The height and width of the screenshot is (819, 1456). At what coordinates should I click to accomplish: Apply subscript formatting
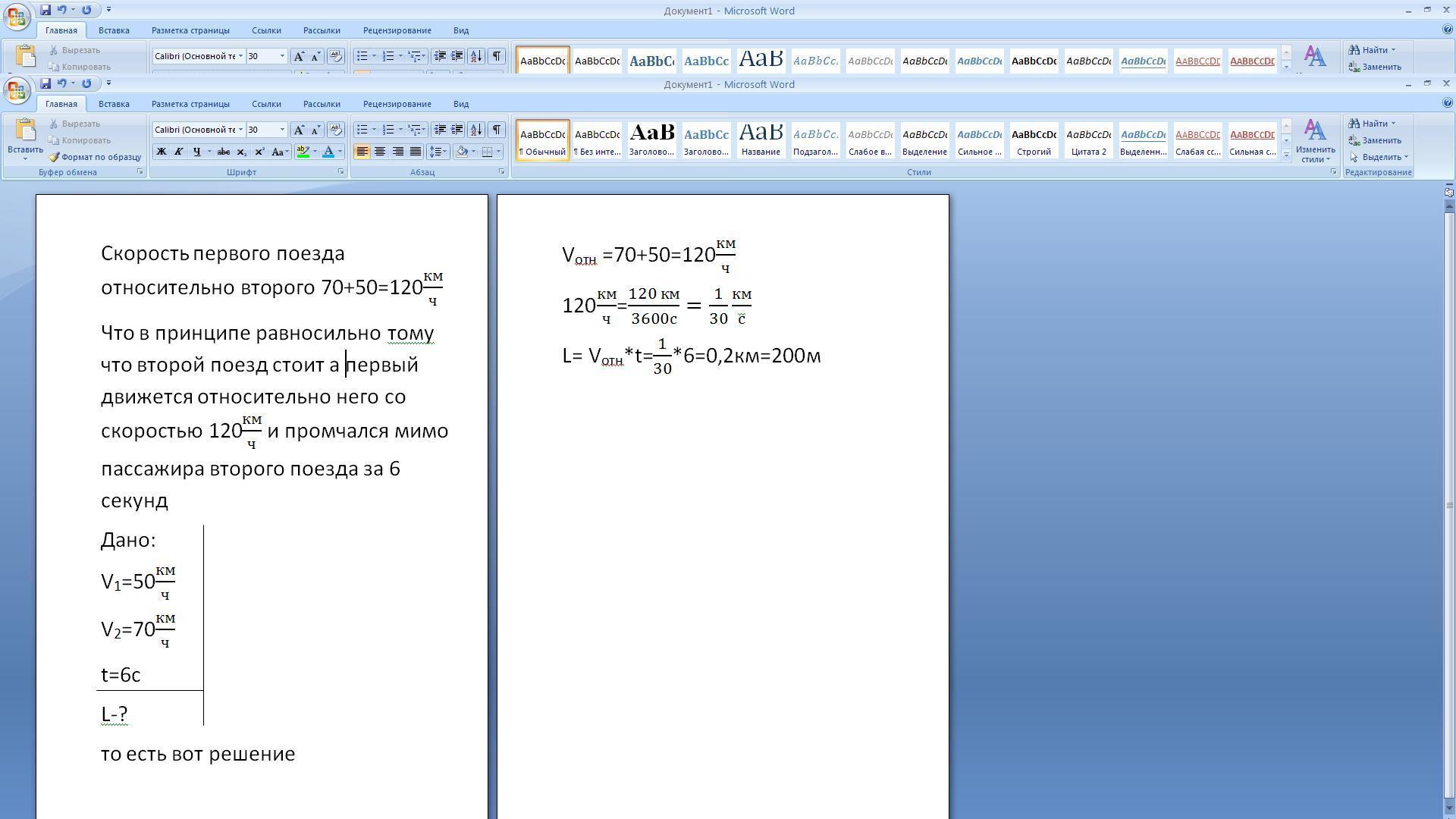241,152
